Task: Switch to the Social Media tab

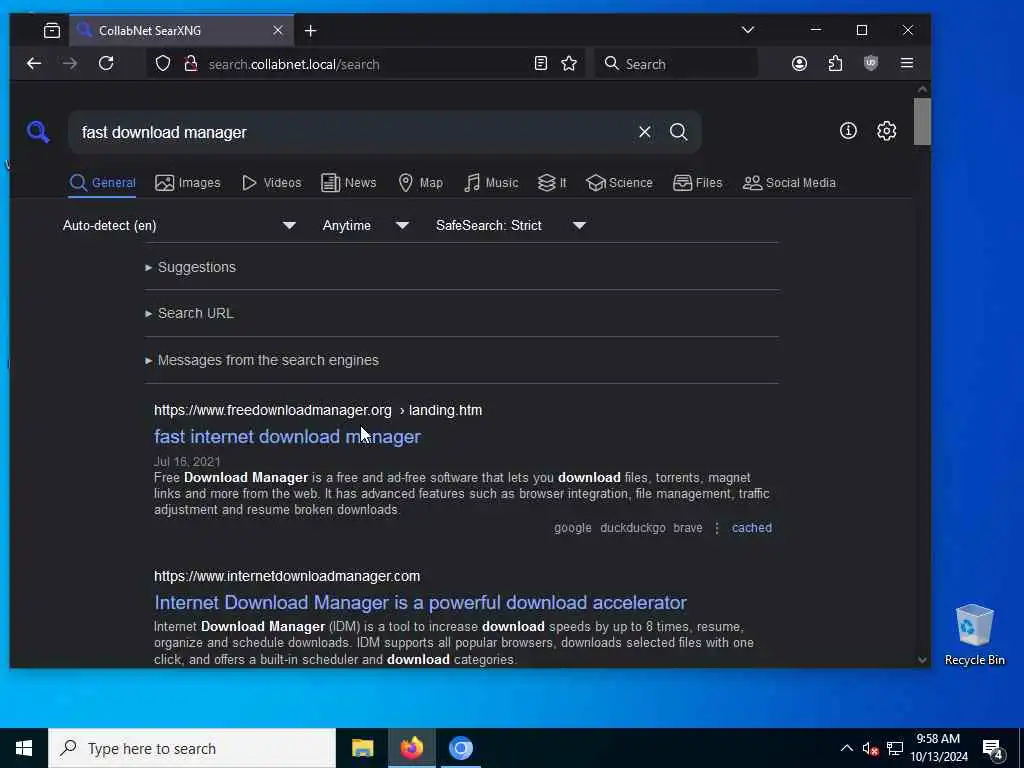Action: pyautogui.click(x=789, y=183)
